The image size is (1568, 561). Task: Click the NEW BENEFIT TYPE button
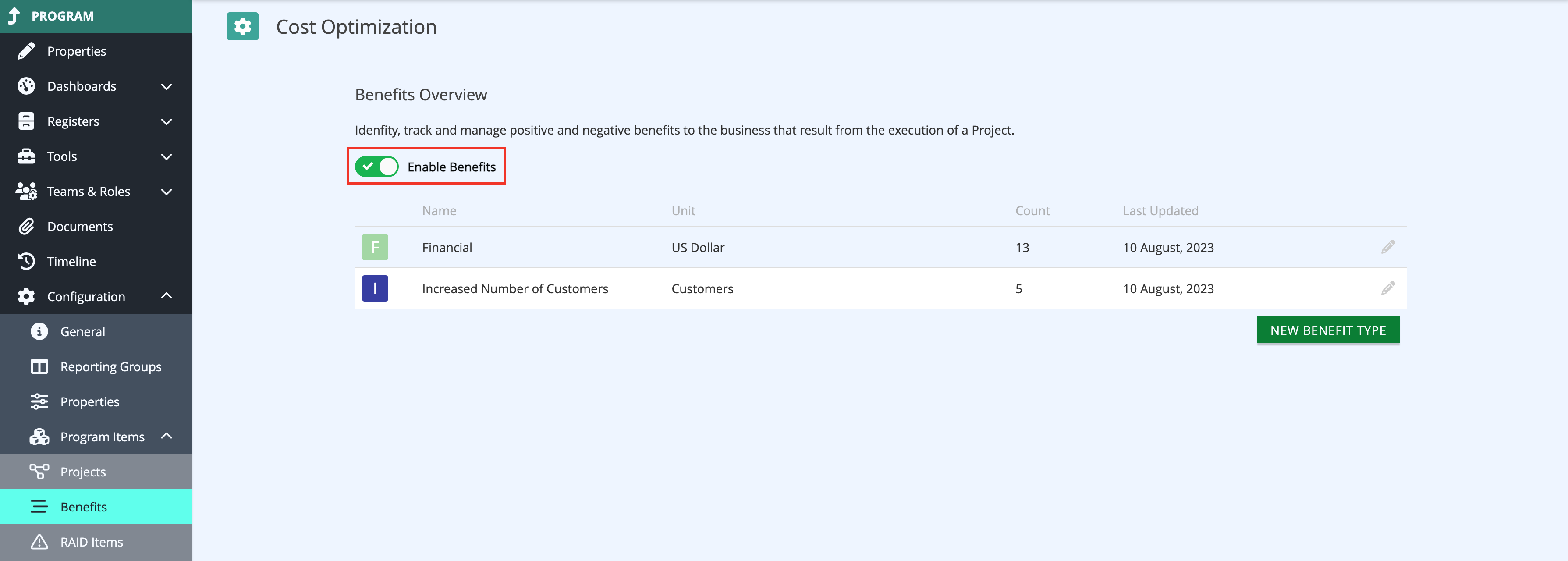(1328, 330)
